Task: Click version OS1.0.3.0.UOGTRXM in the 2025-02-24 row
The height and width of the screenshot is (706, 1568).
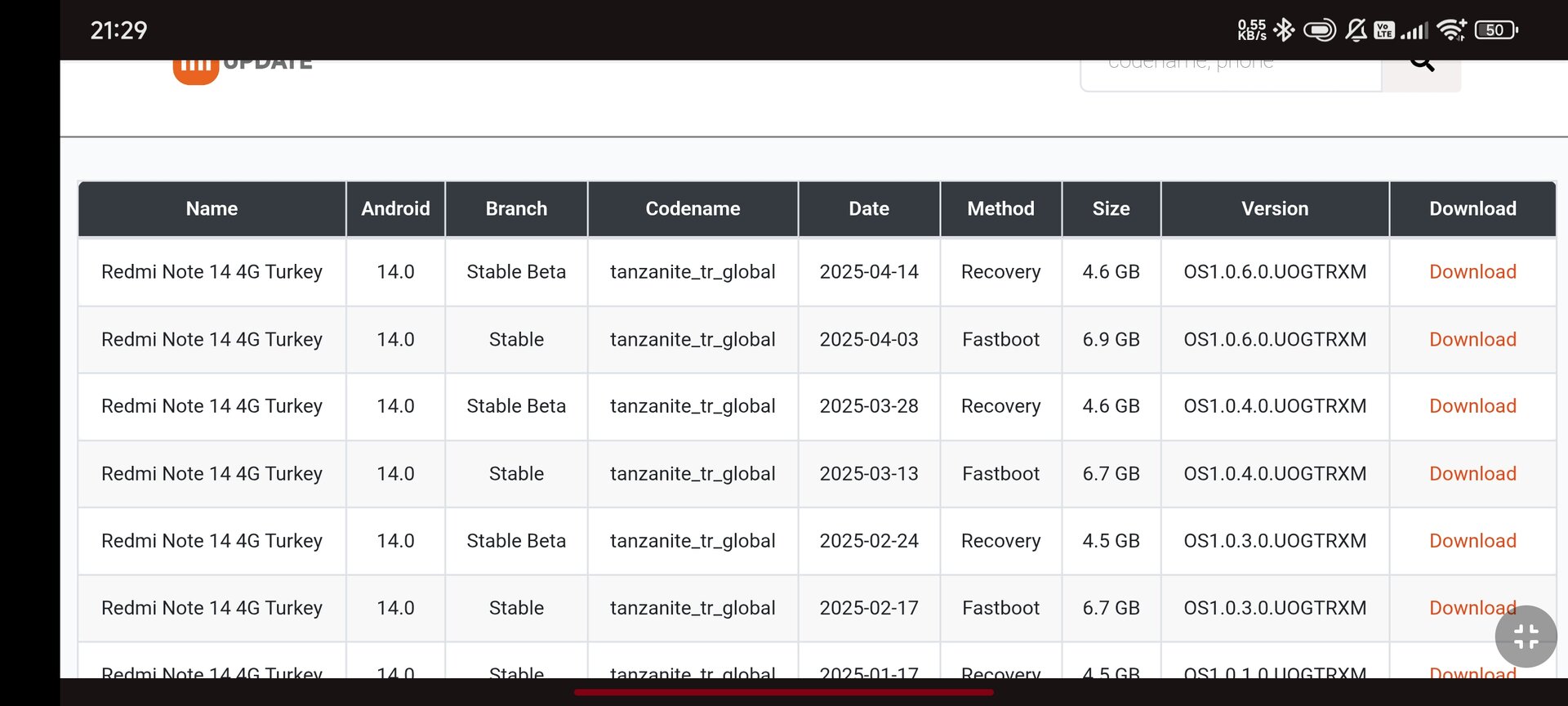Action: click(x=1275, y=541)
